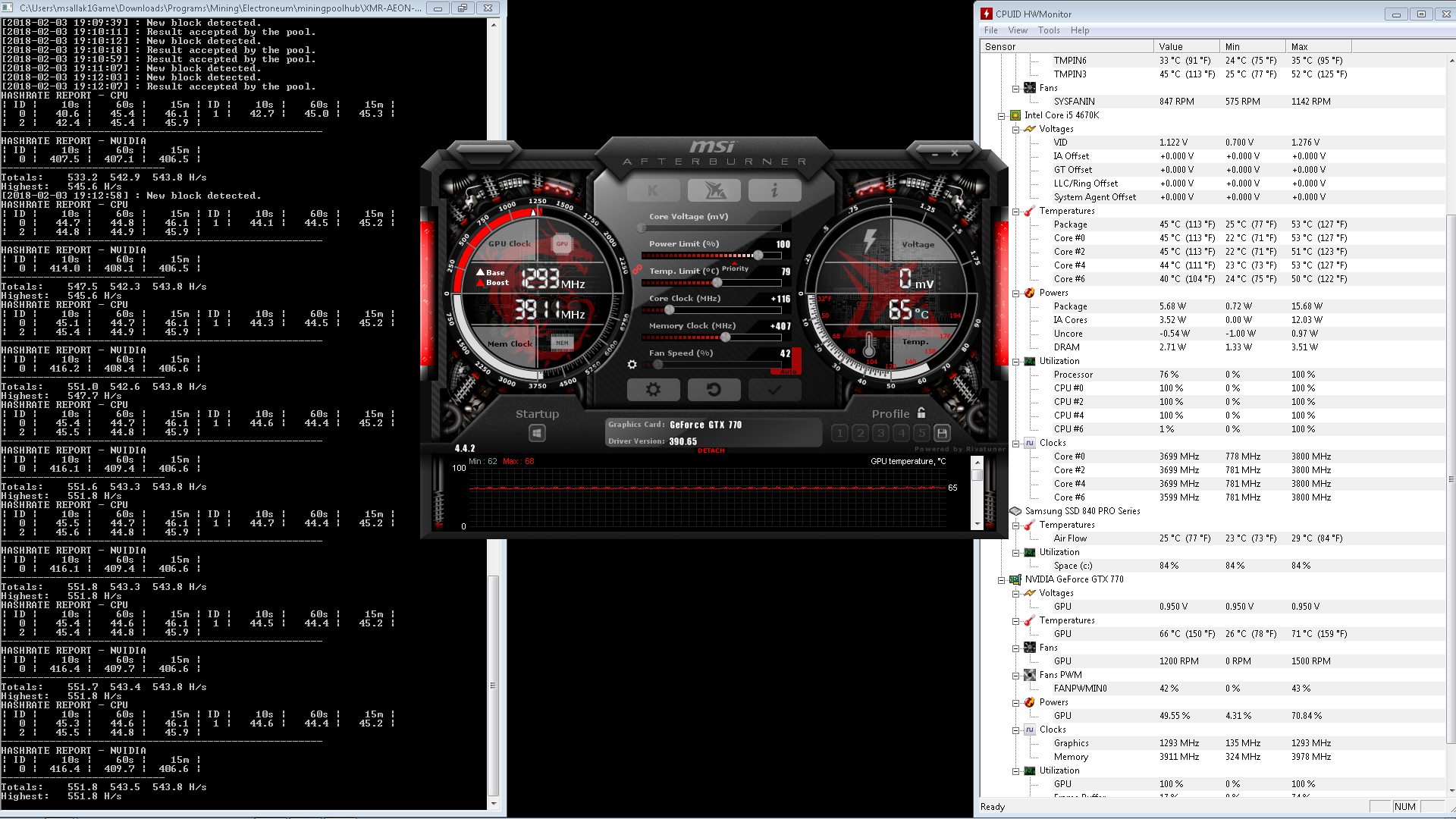
Task: Collapse CPU Powers section
Action: tap(1015, 293)
